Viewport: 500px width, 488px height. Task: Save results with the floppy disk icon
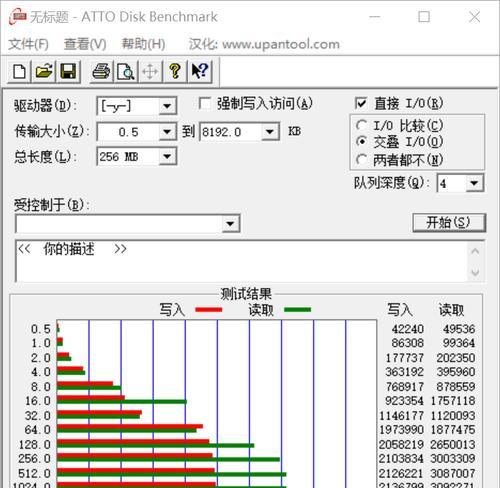pos(68,71)
